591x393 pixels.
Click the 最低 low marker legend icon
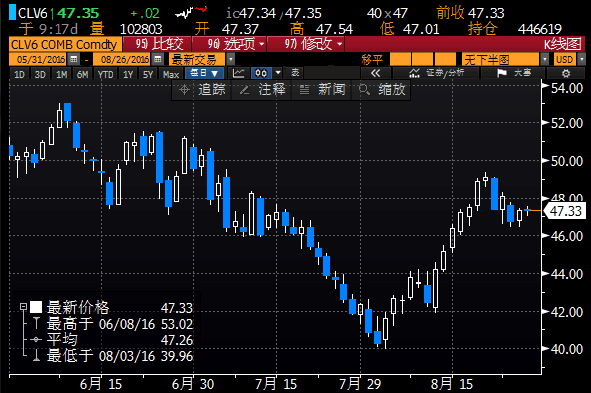click(x=36, y=355)
